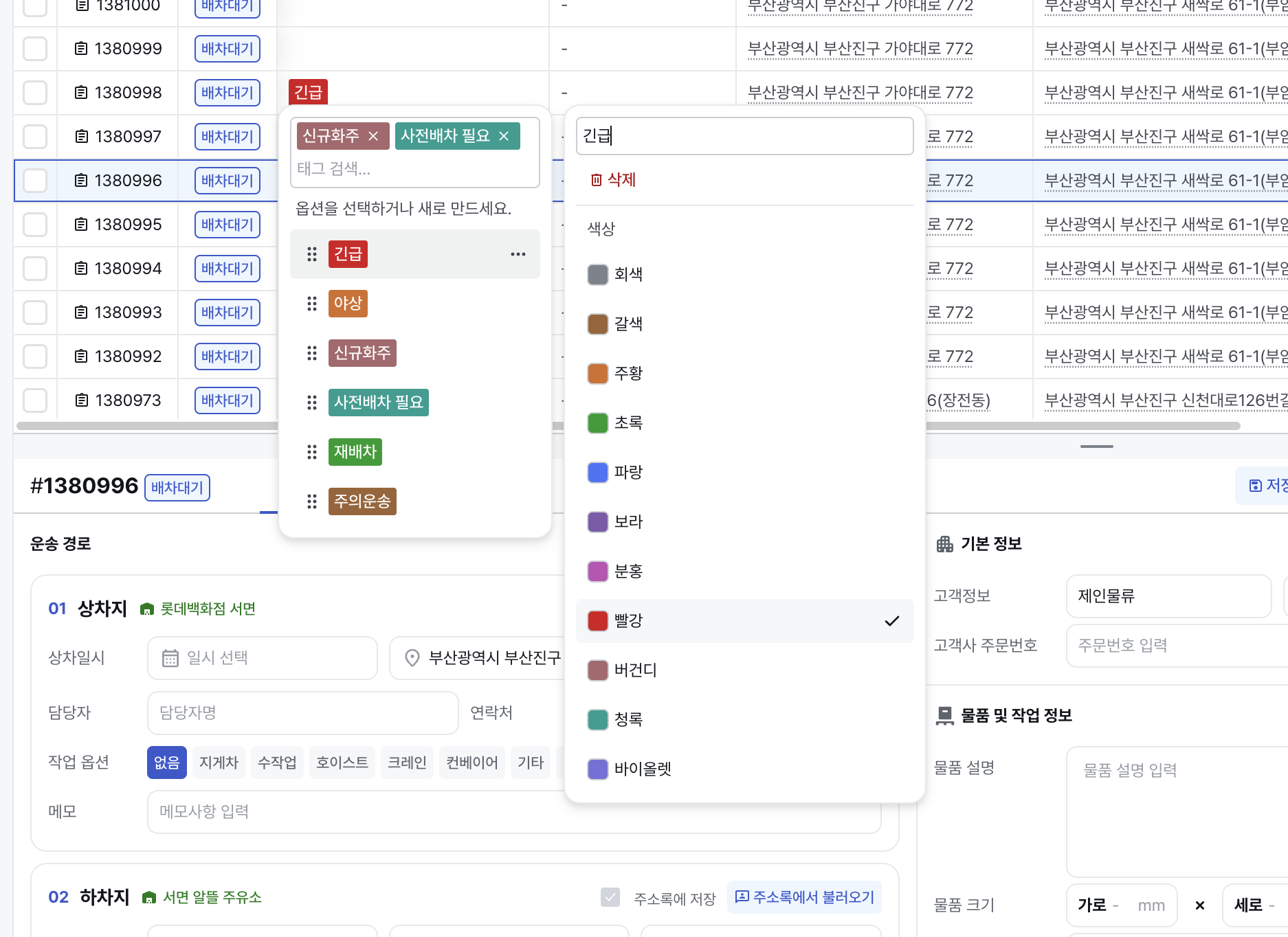Click the icon next to 물품 및 작업 정보

pyautogui.click(x=945, y=716)
